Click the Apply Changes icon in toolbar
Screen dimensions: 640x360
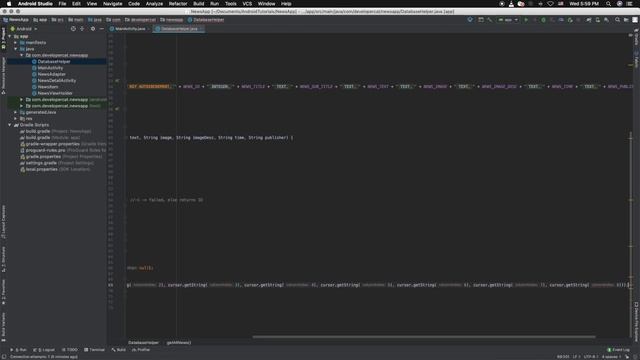[x=535, y=20]
